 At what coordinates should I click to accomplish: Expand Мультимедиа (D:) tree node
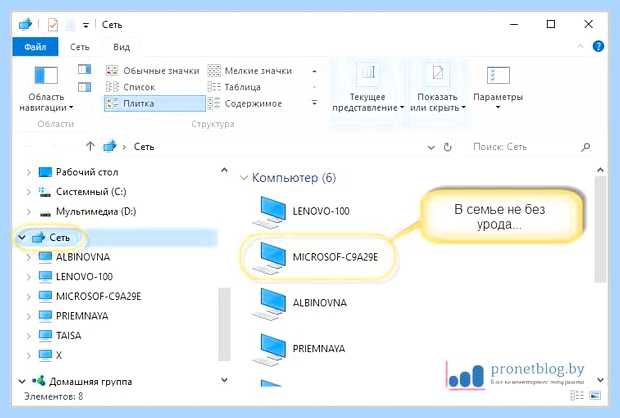(x=28, y=212)
